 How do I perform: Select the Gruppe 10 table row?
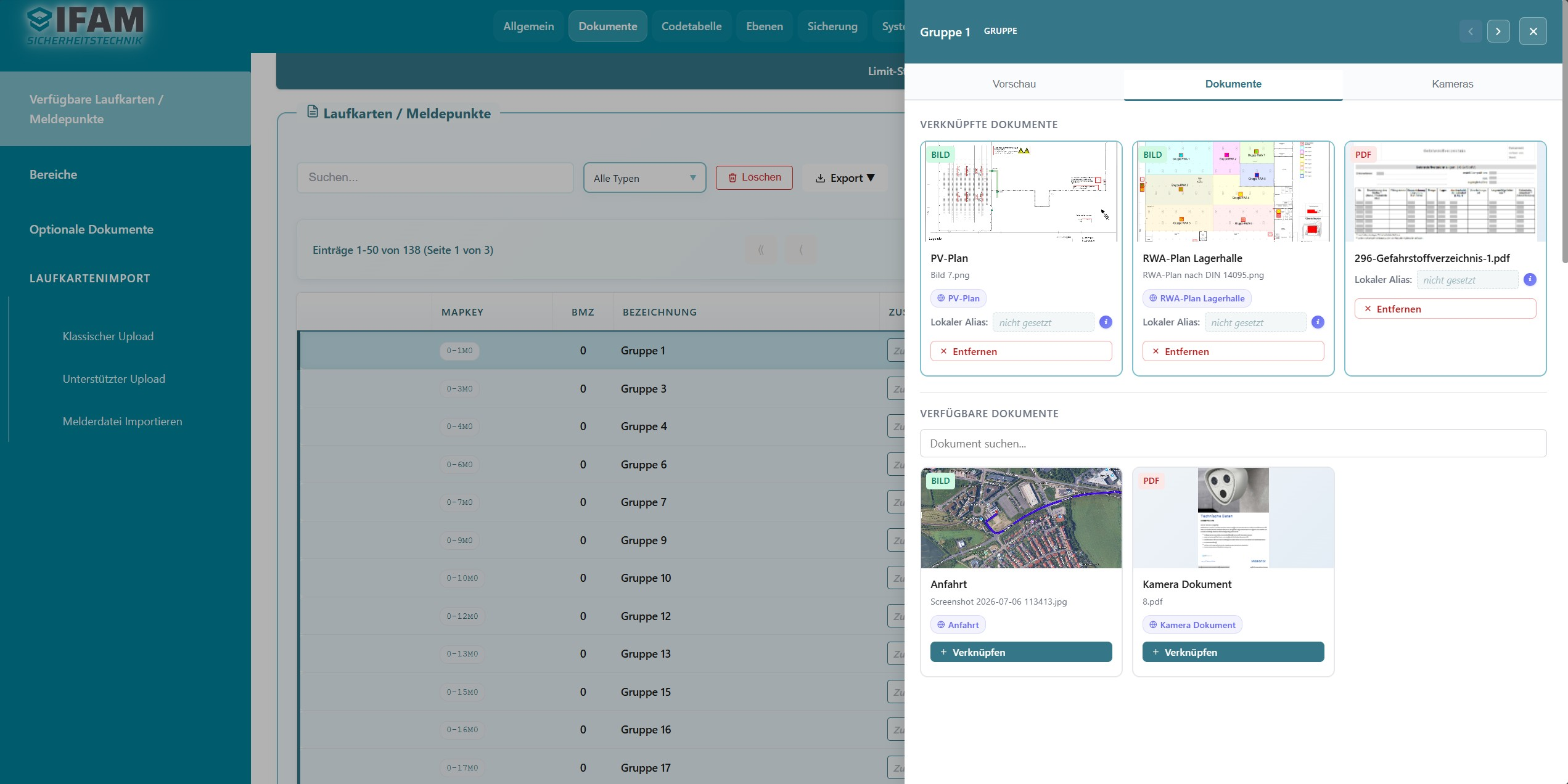[x=601, y=578]
